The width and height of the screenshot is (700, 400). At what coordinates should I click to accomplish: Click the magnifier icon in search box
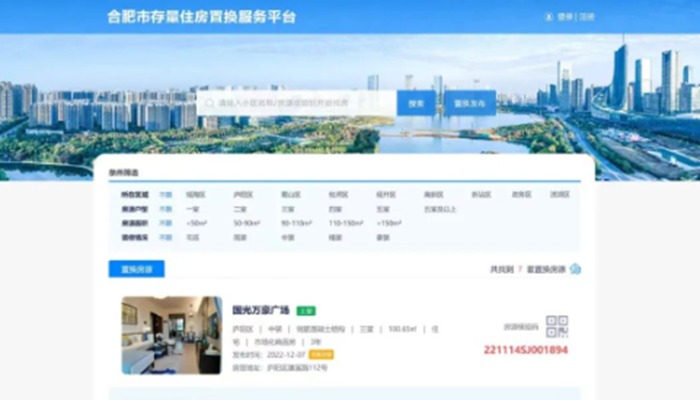click(210, 102)
